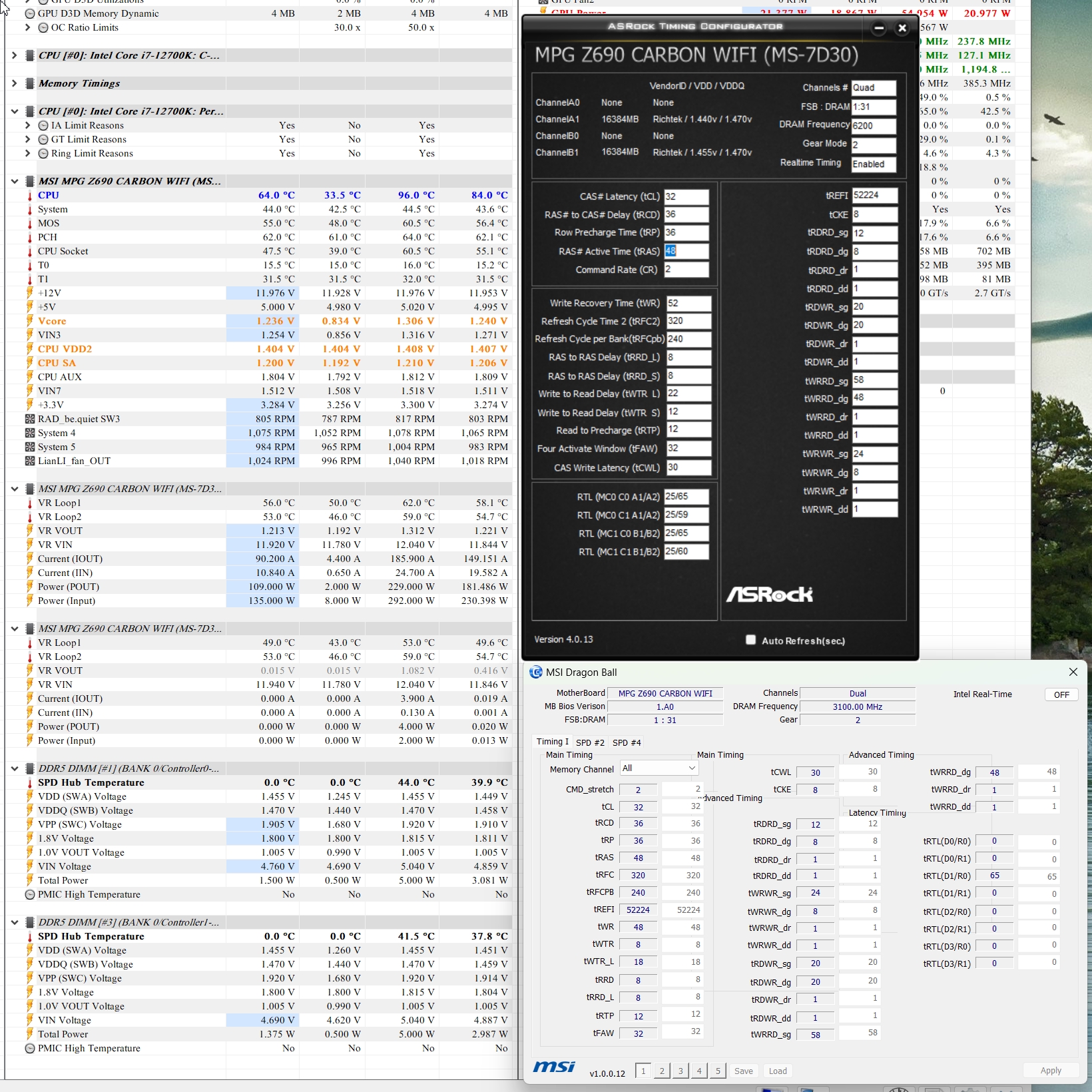Click the tREFI field in ASRock Timing Configurator
The width and height of the screenshot is (1092, 1092).
coord(875,195)
